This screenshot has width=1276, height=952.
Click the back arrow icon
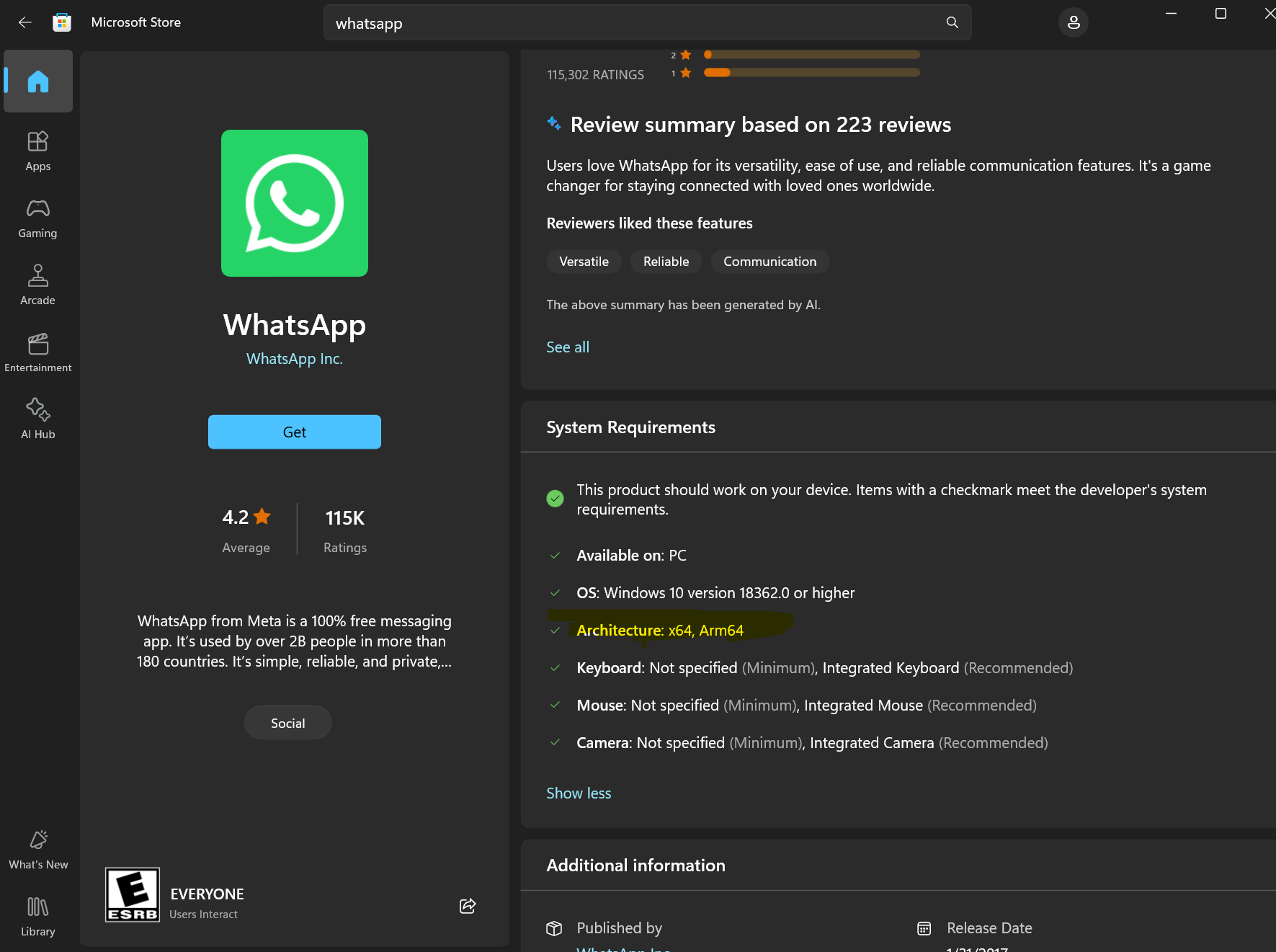[x=25, y=22]
